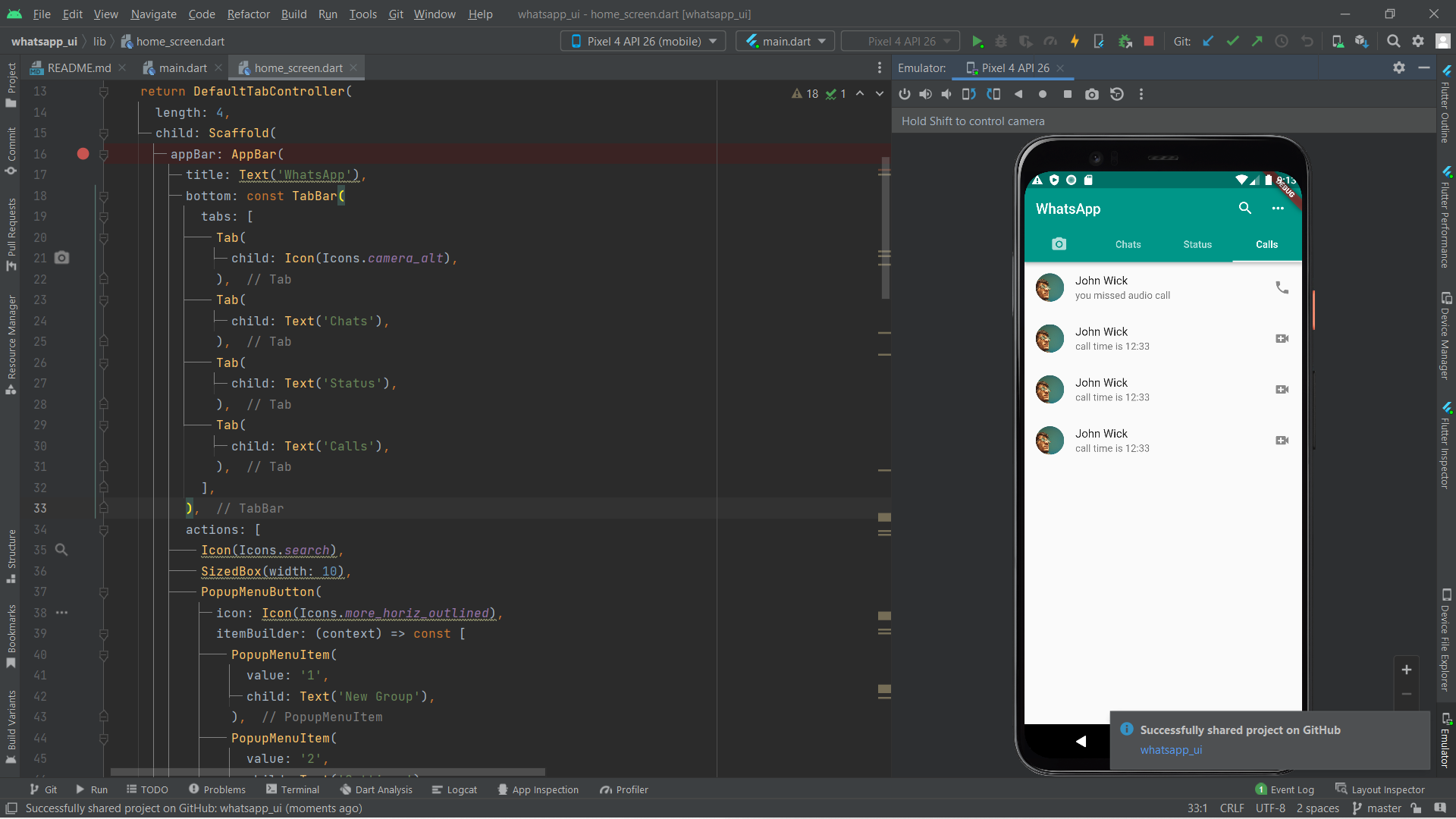Jump to next highlighted error arrow
This screenshot has width=1456, height=819.
coord(880,94)
